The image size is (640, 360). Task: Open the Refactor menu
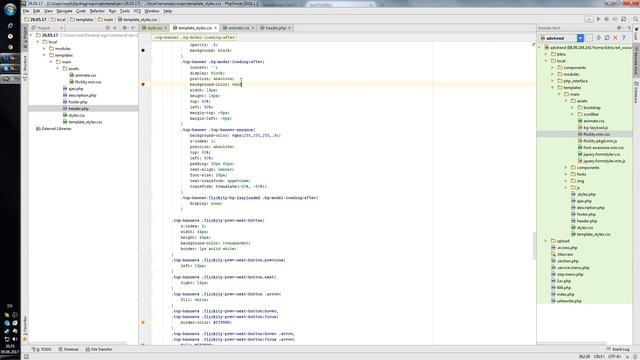click(97, 11)
